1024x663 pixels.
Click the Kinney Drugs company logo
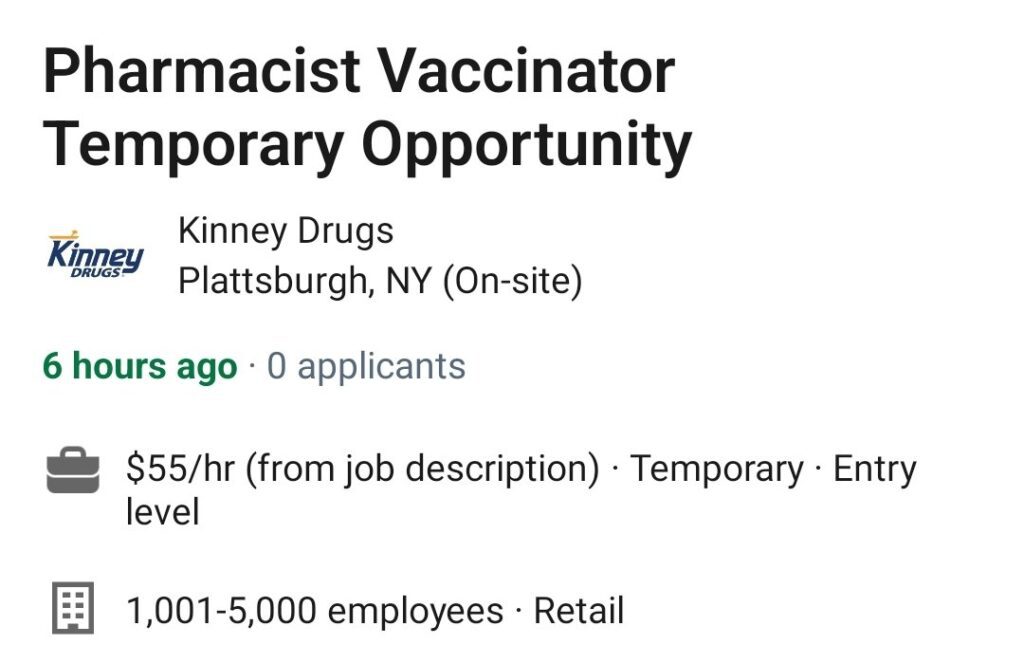click(x=95, y=255)
